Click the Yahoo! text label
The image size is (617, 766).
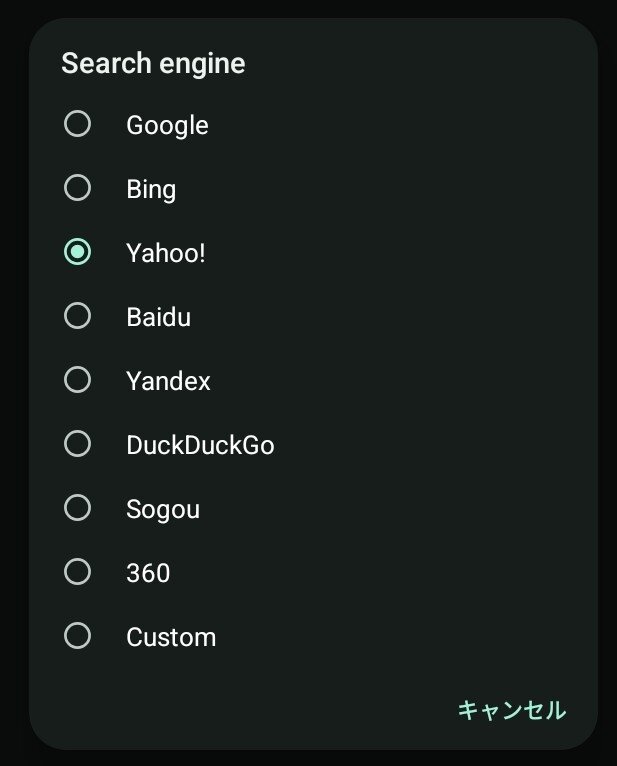tap(165, 253)
